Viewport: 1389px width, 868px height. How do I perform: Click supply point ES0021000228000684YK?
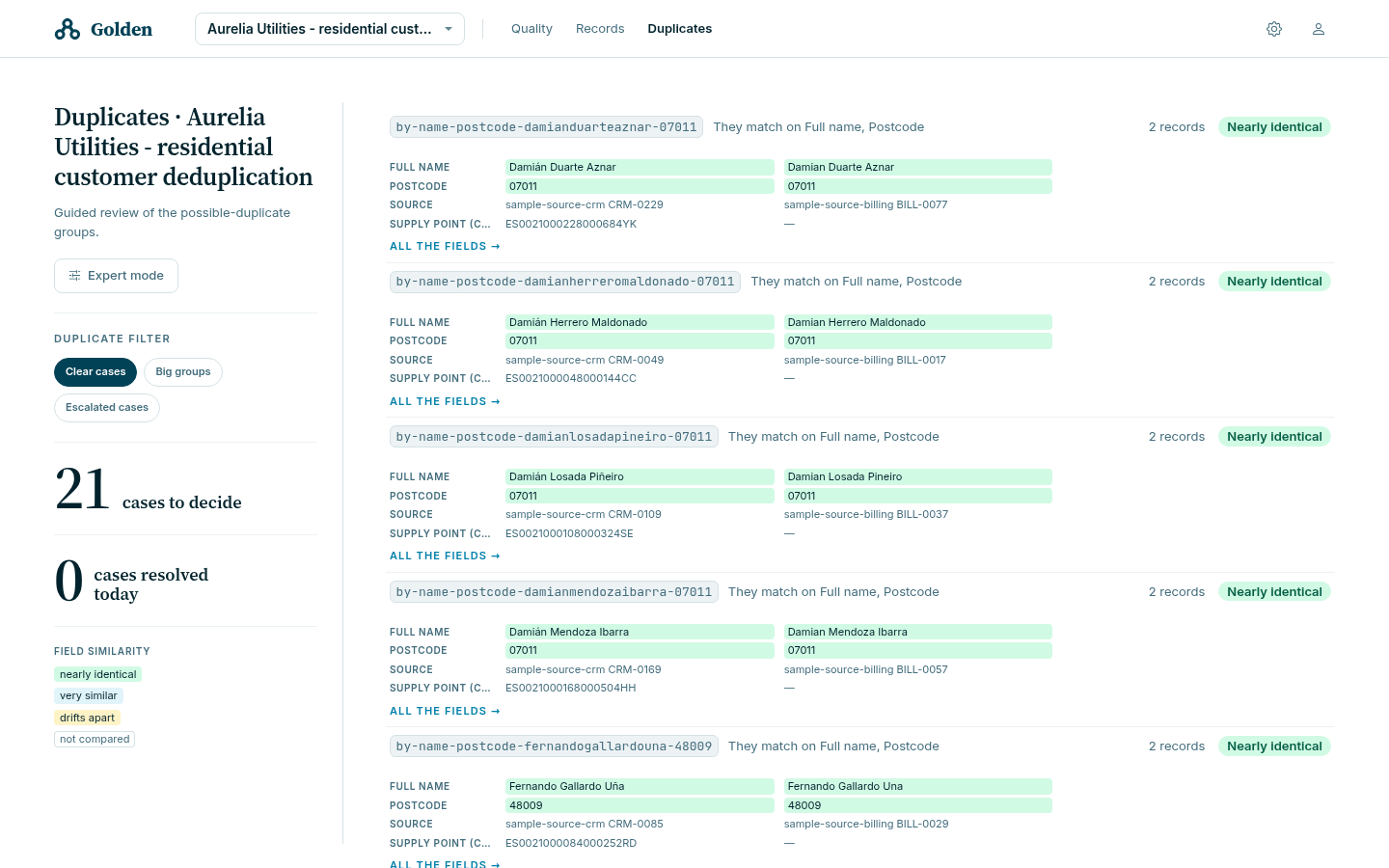coord(571,225)
